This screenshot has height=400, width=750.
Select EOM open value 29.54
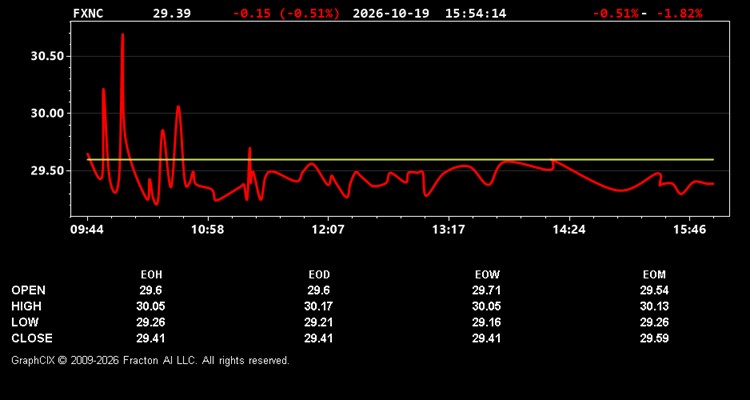[x=654, y=290]
